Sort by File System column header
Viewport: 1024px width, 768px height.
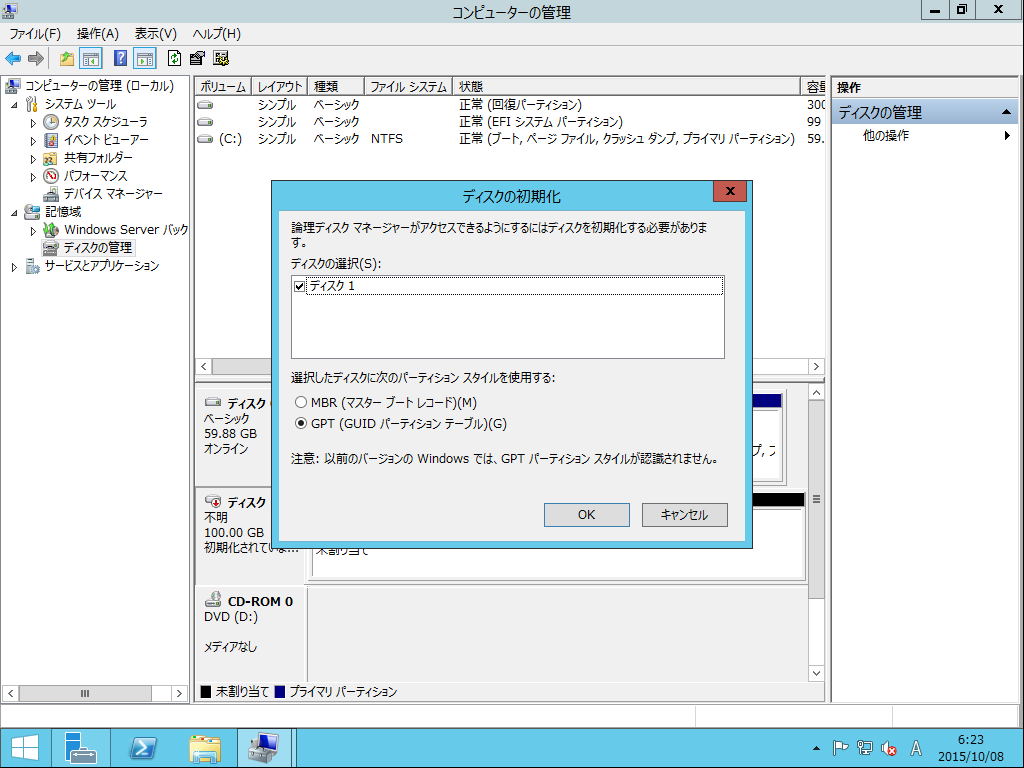click(408, 86)
